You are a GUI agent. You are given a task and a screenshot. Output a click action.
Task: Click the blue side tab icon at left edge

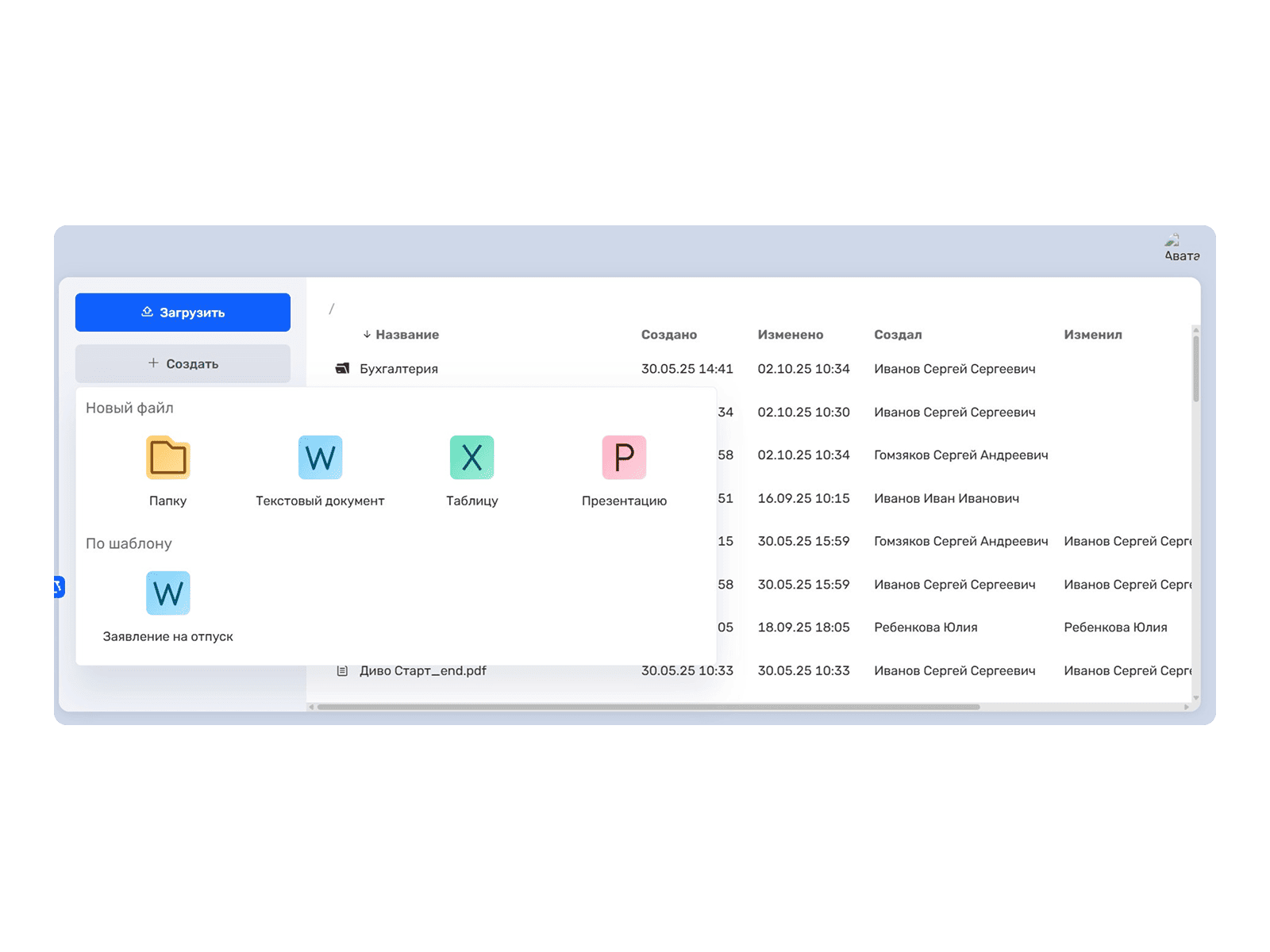coord(58,587)
